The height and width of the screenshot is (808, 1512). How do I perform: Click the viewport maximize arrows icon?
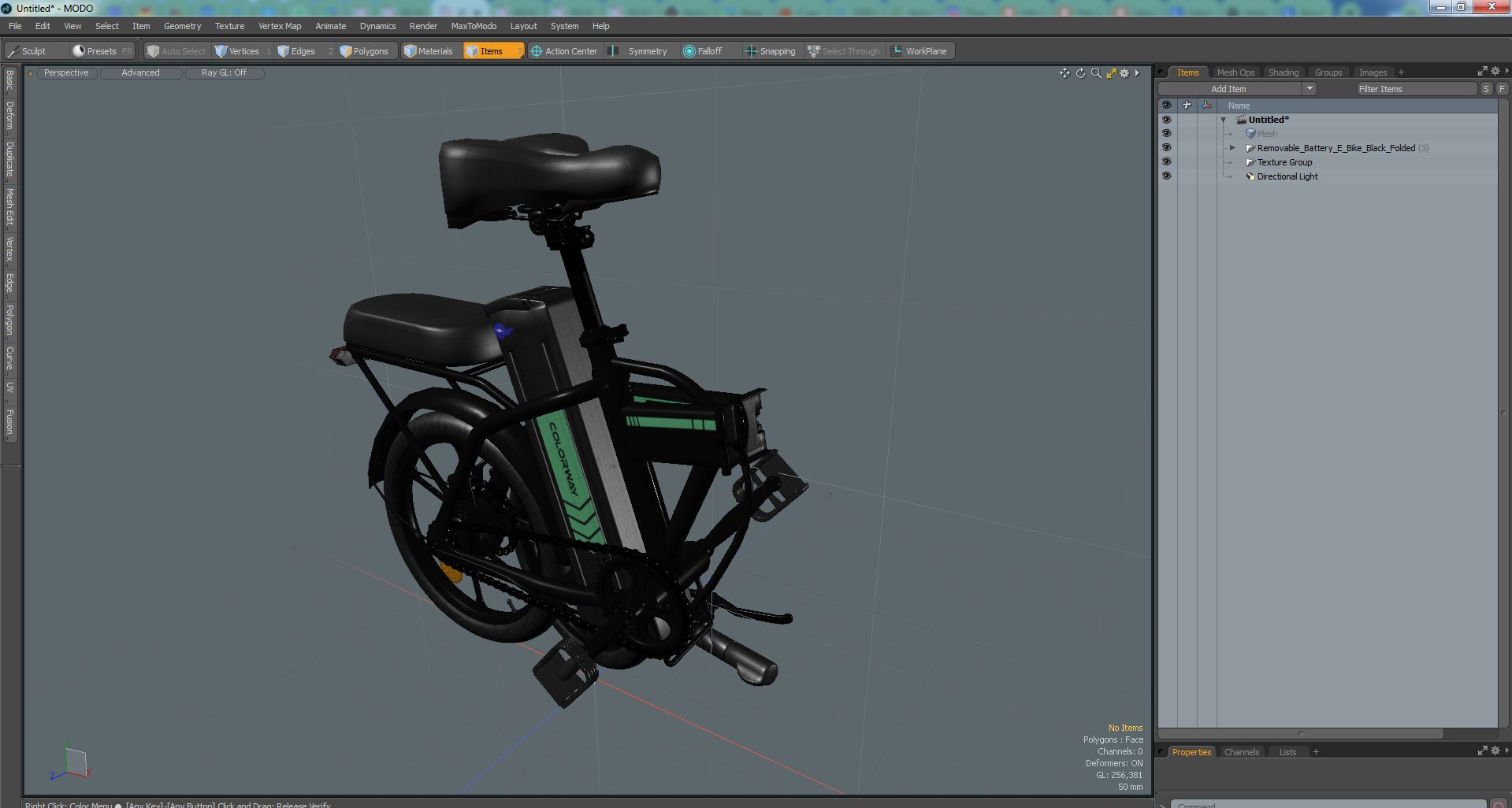[1111, 73]
